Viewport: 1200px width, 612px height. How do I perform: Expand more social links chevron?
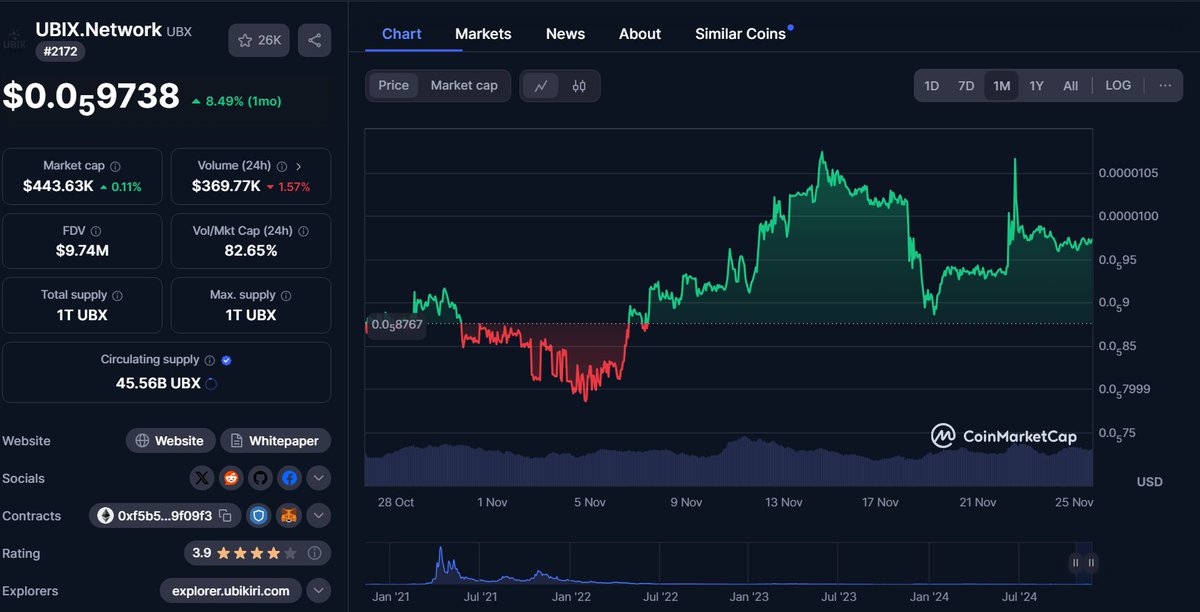point(318,478)
